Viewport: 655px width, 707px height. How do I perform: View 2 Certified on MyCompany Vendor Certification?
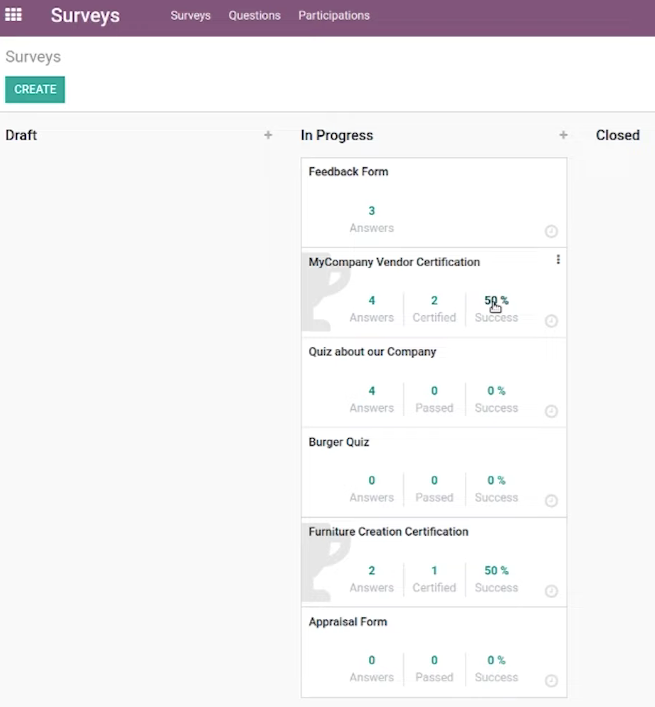(434, 309)
